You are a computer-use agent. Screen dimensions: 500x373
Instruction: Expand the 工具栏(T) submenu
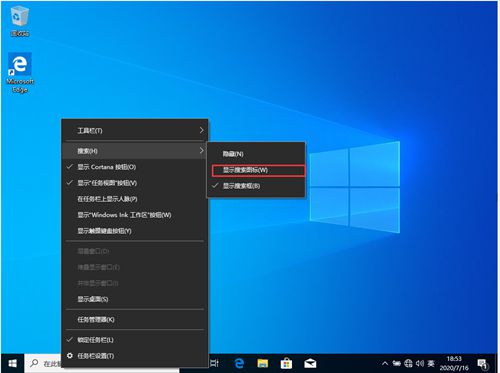click(x=135, y=130)
